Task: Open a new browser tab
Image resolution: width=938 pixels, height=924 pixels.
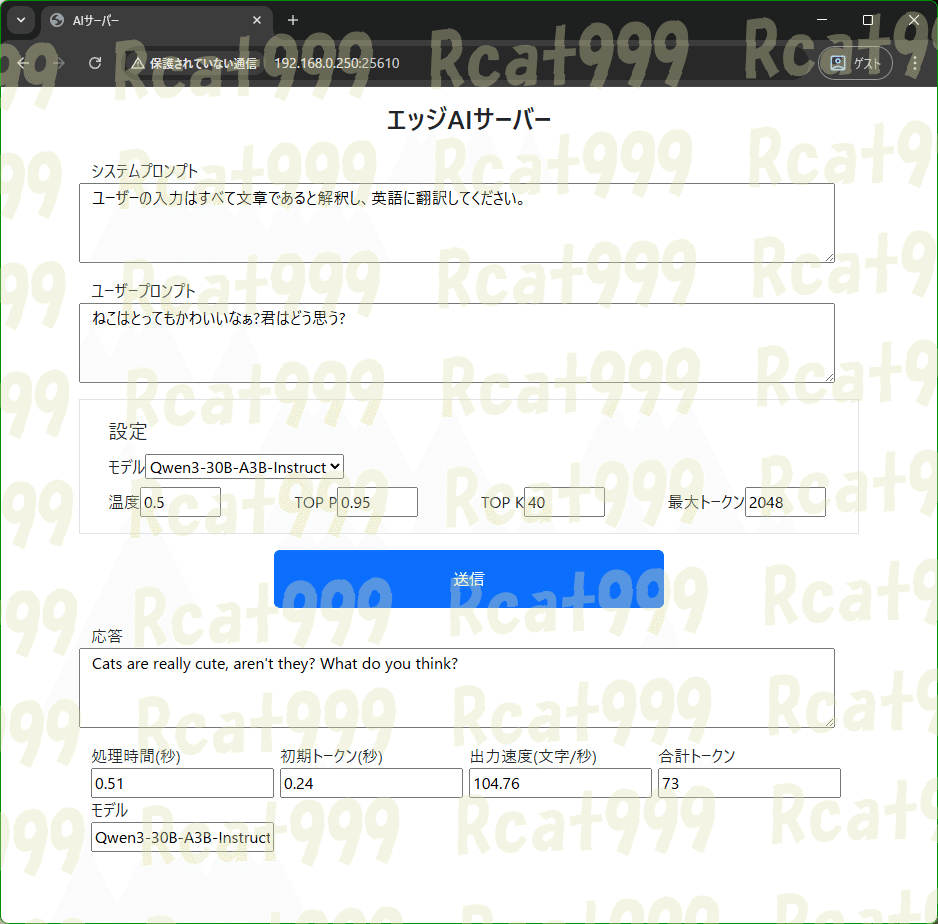Action: 291,20
